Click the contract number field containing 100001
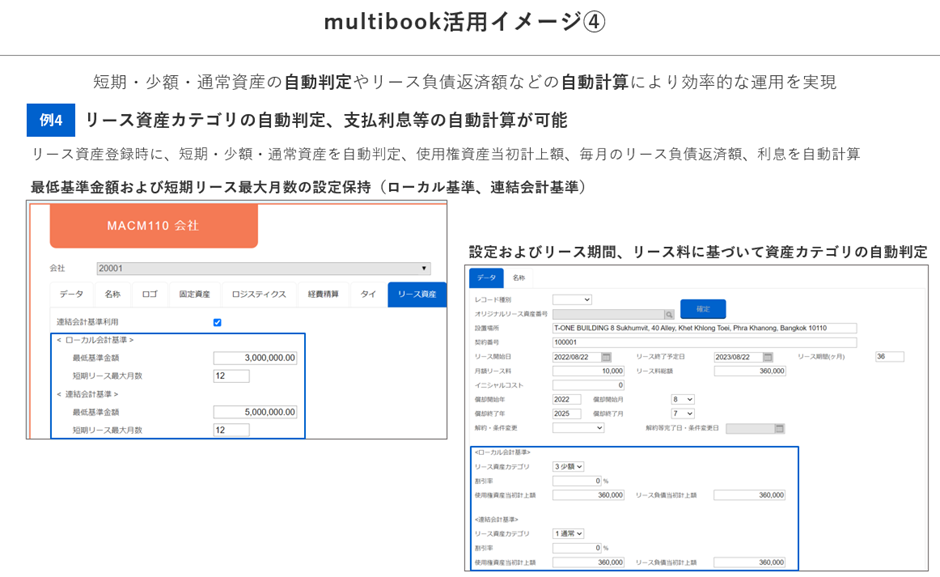The width and height of the screenshot is (940, 577). point(704,342)
